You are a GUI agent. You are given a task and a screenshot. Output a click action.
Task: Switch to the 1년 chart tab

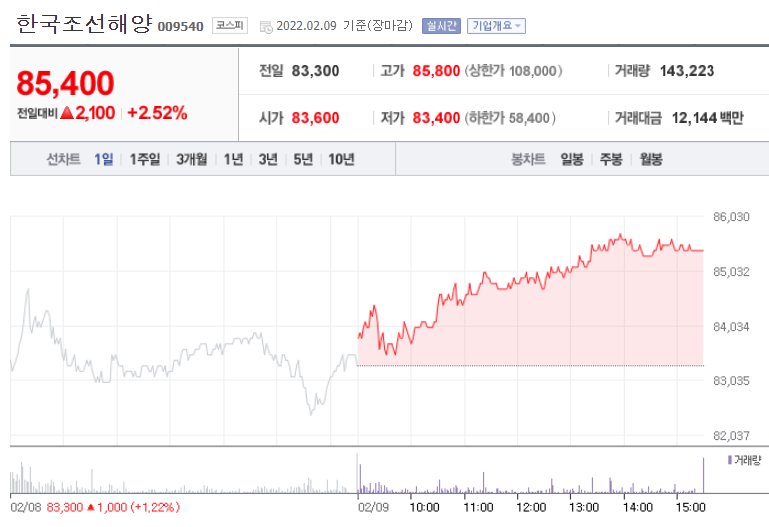[233, 159]
